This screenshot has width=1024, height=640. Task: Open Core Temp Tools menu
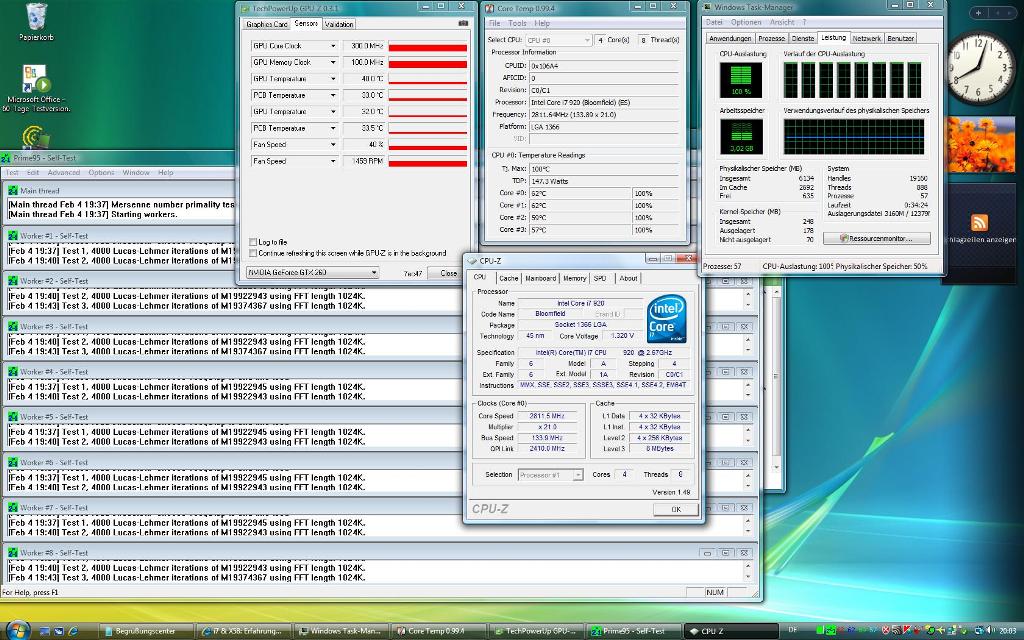coord(517,23)
